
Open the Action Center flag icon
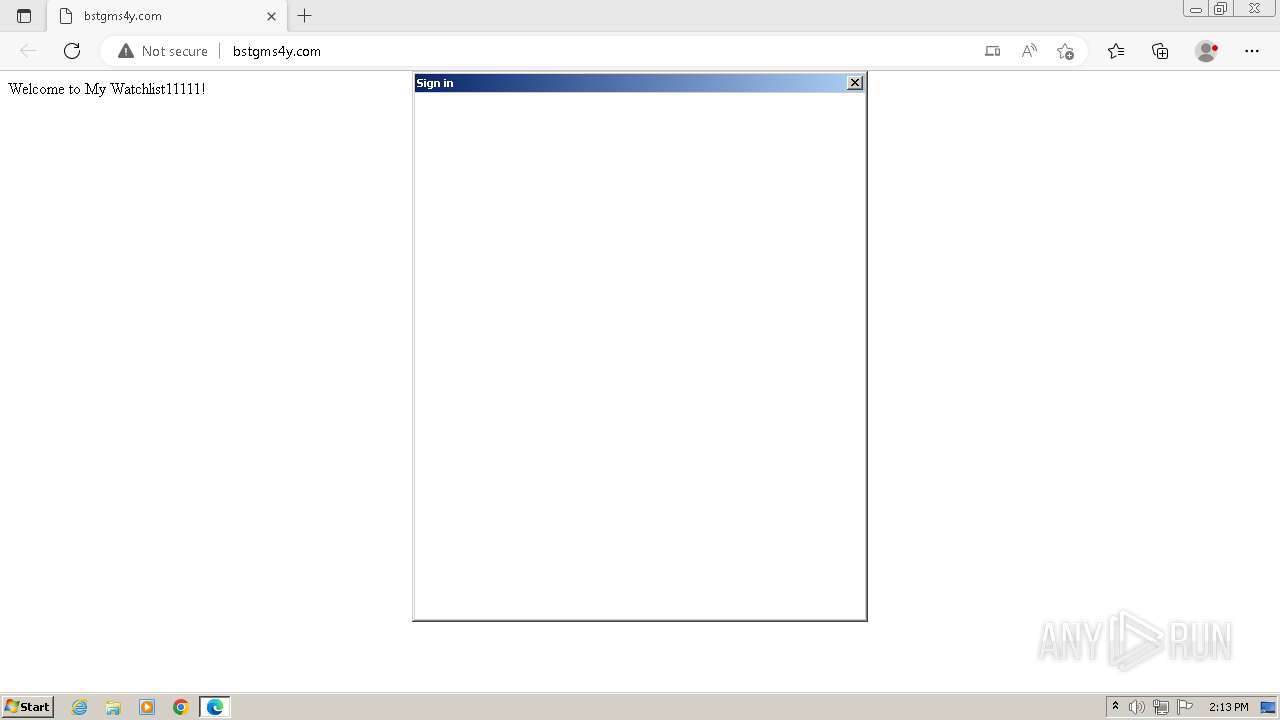tap(1185, 707)
